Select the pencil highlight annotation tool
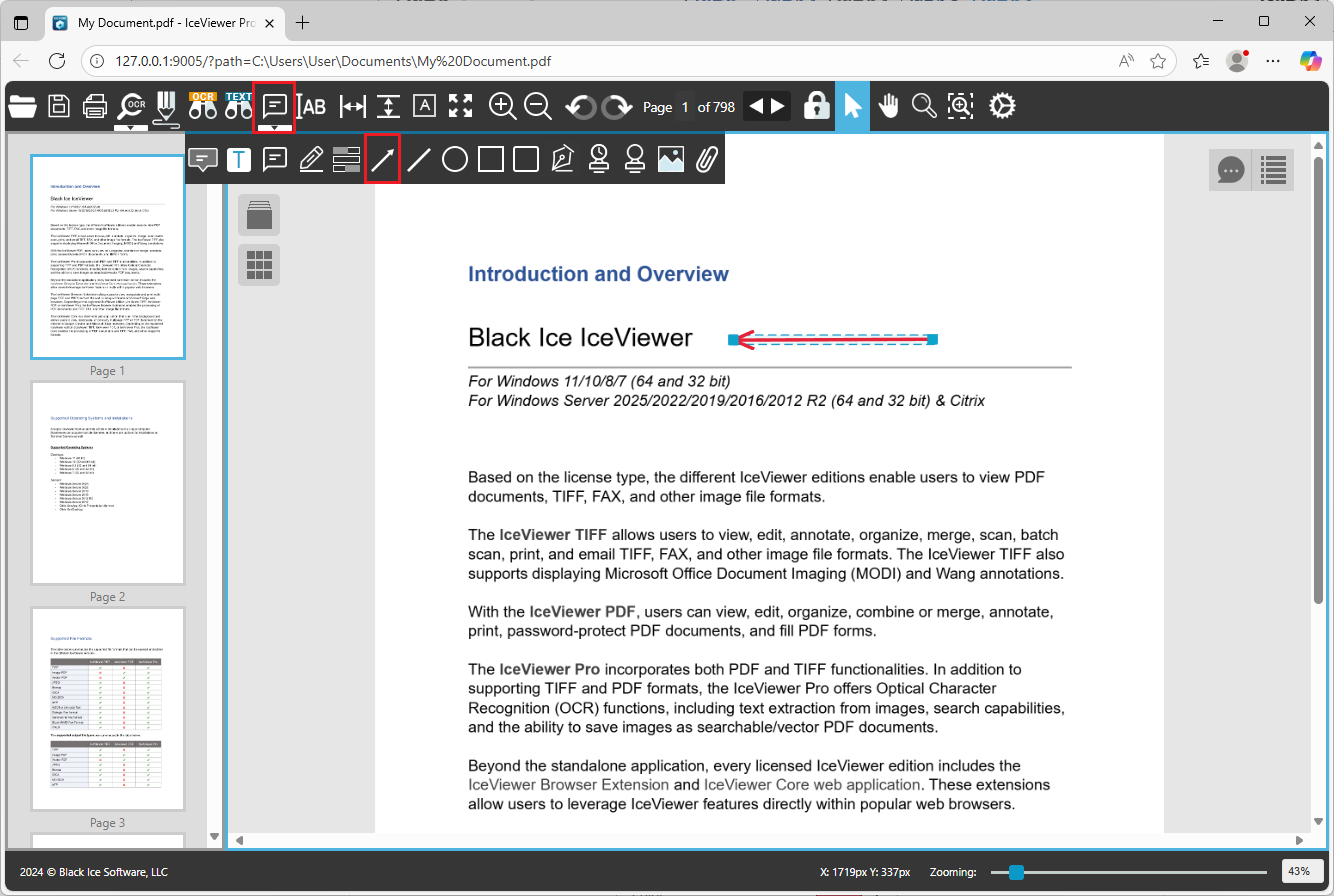 (311, 159)
